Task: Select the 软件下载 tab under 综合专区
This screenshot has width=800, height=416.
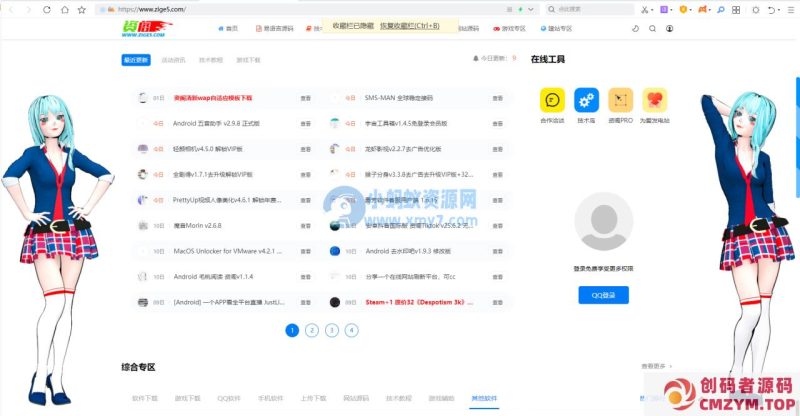Action: tap(145, 398)
